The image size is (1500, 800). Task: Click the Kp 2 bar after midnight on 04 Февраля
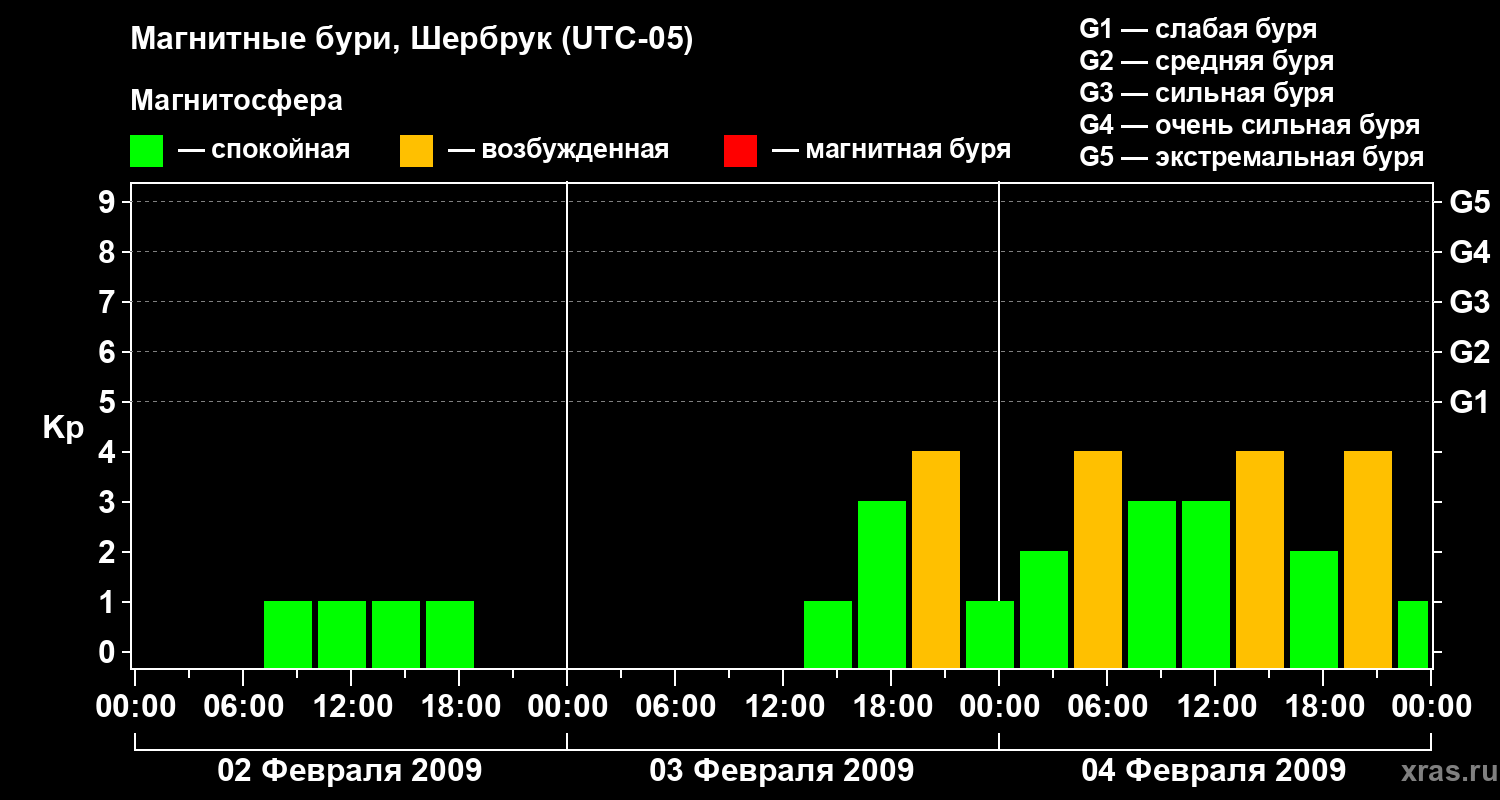click(x=1044, y=609)
